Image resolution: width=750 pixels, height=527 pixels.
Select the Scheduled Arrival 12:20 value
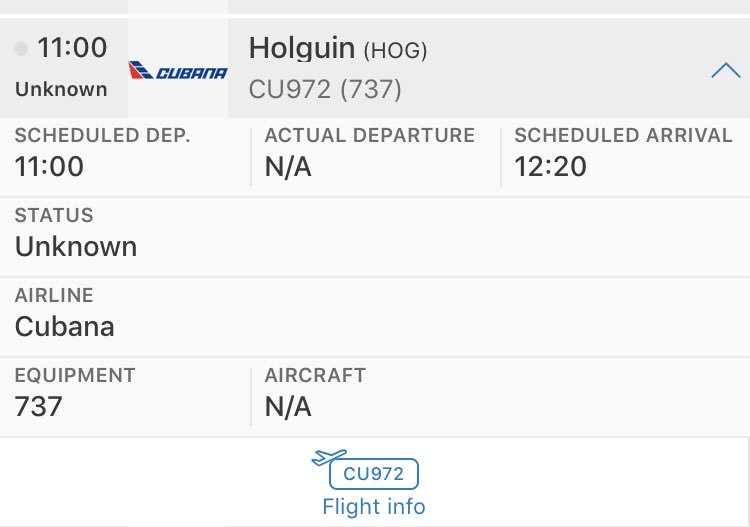point(550,167)
